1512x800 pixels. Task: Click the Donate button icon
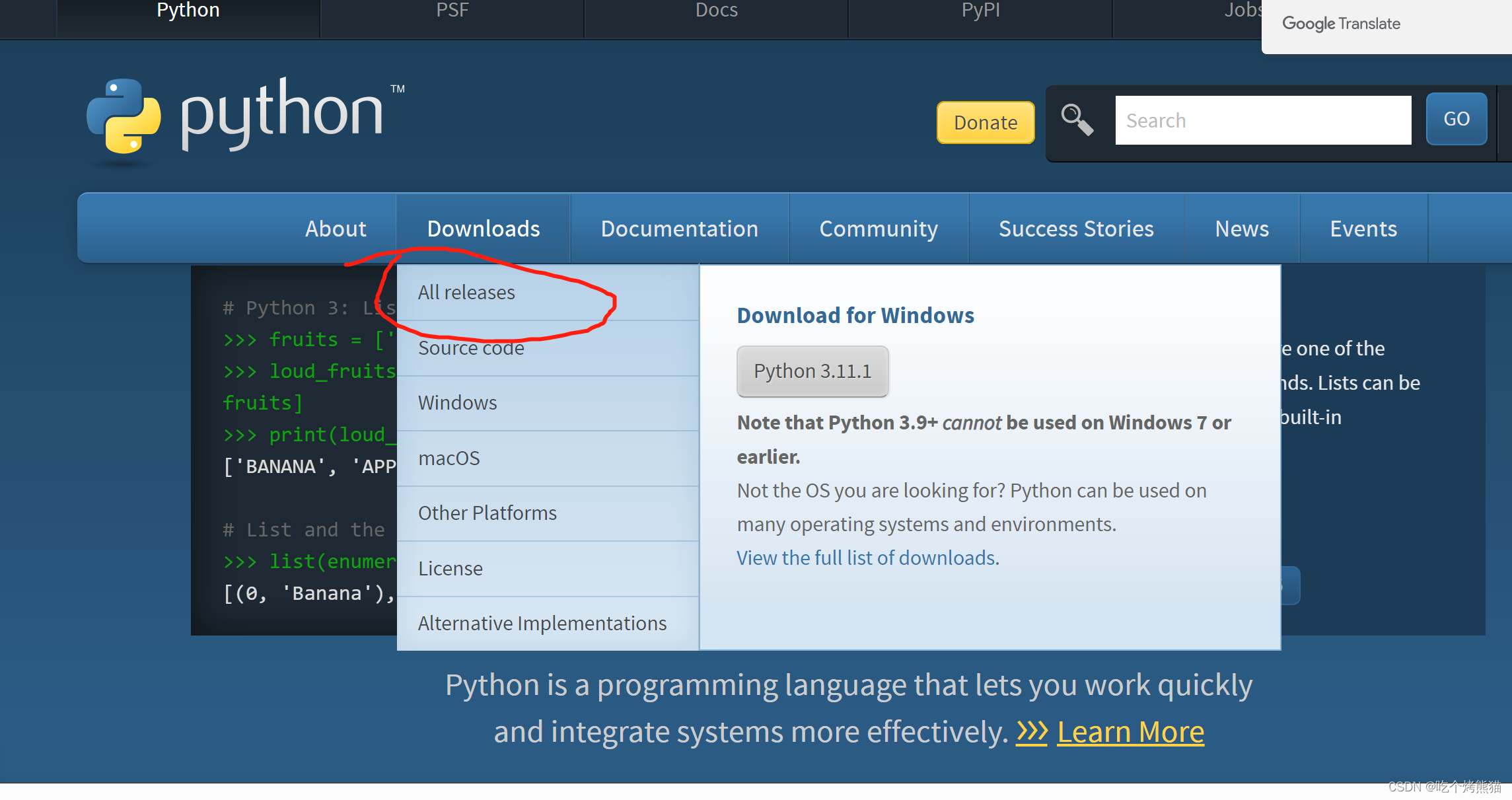point(984,121)
